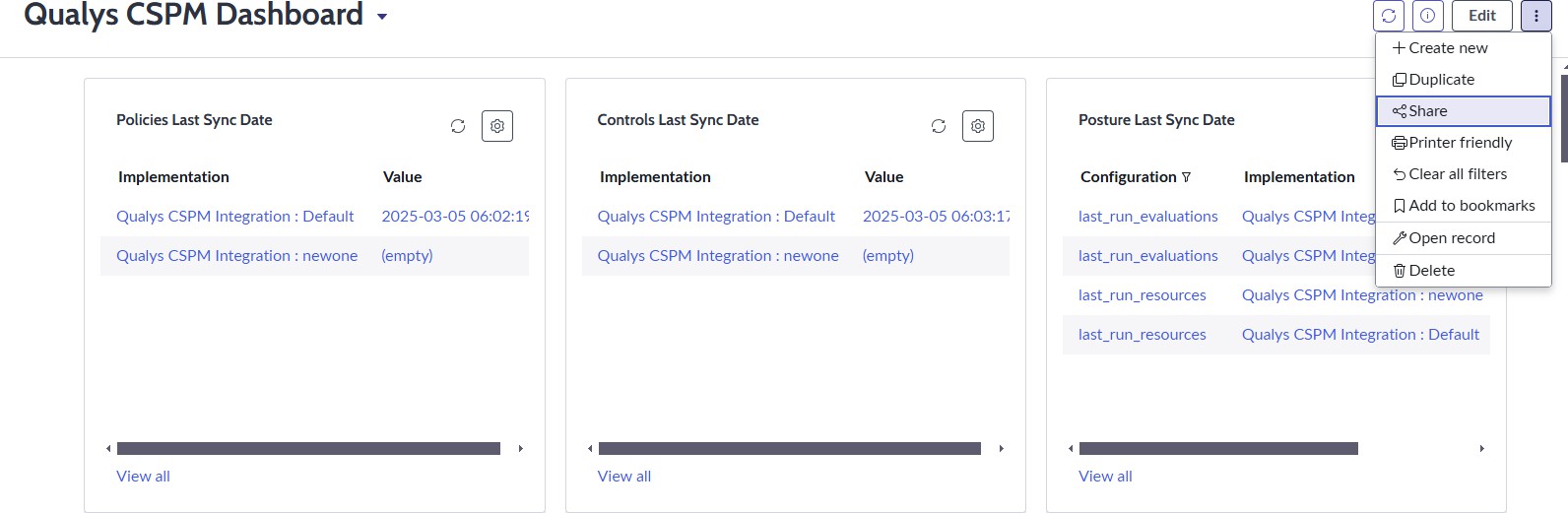
Task: Click the Qualys CSPM Dashboard title
Action: point(193,15)
